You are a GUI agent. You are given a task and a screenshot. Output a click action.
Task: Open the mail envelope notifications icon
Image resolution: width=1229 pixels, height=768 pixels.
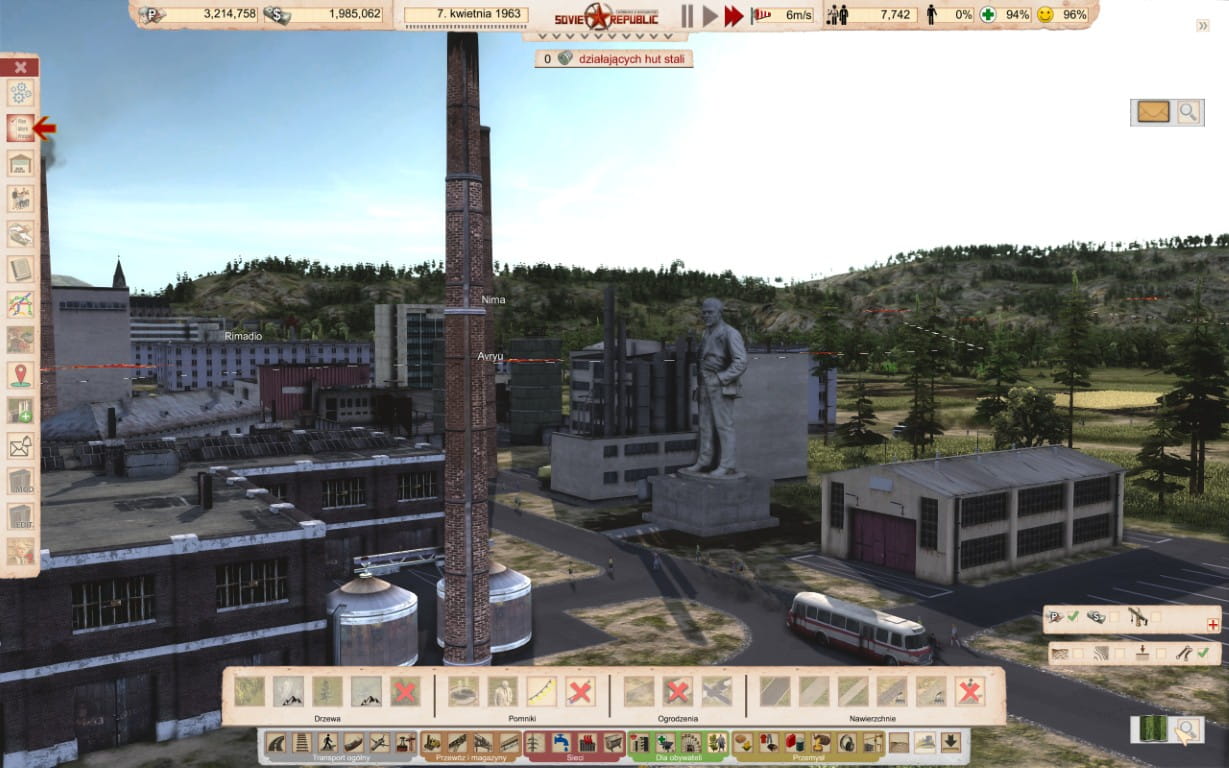(1153, 112)
